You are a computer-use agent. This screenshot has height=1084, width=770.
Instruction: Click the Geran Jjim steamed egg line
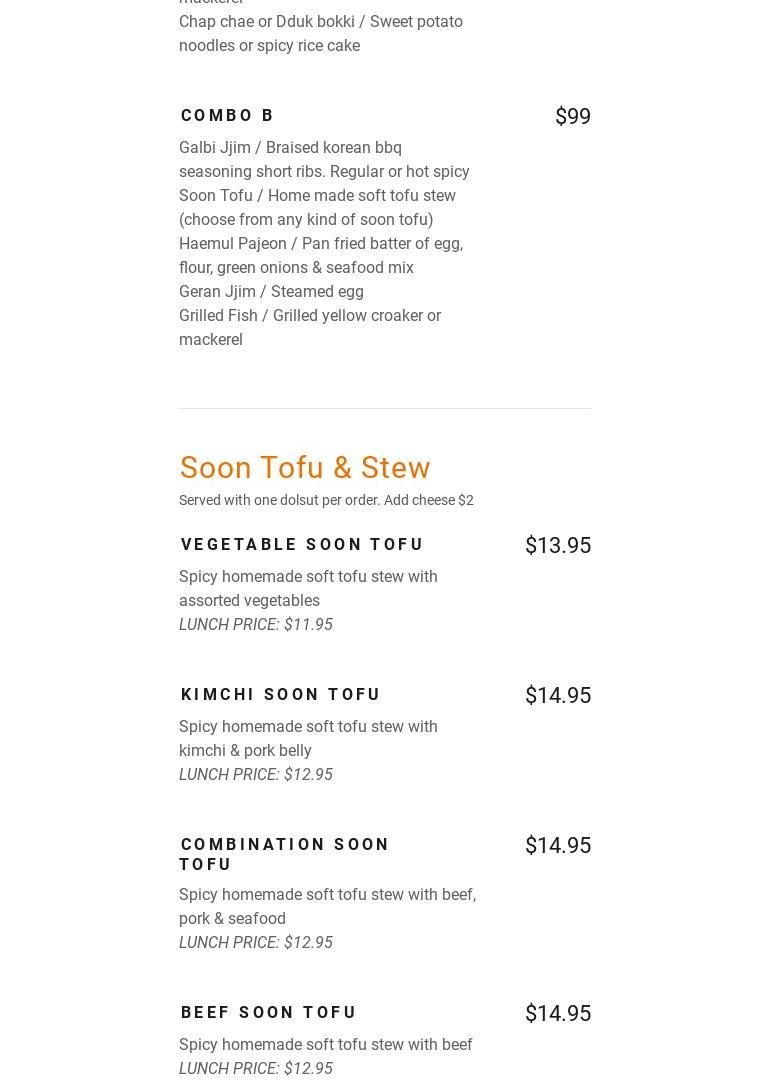271,291
